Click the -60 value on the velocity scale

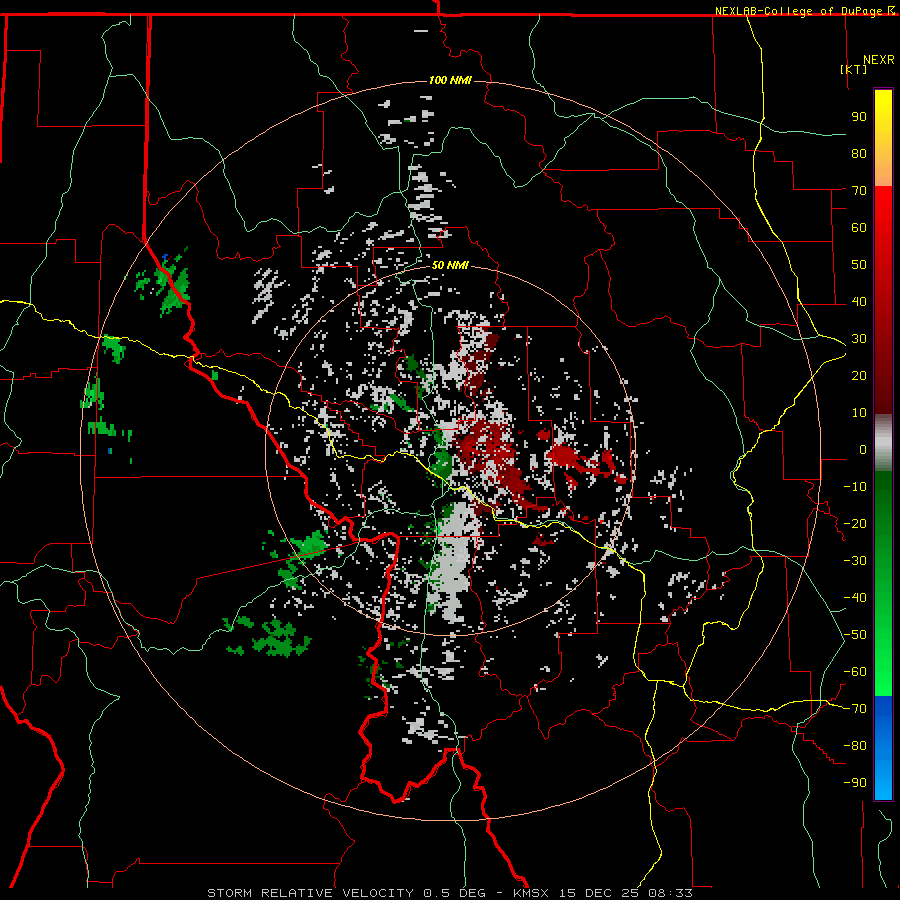pos(855,672)
